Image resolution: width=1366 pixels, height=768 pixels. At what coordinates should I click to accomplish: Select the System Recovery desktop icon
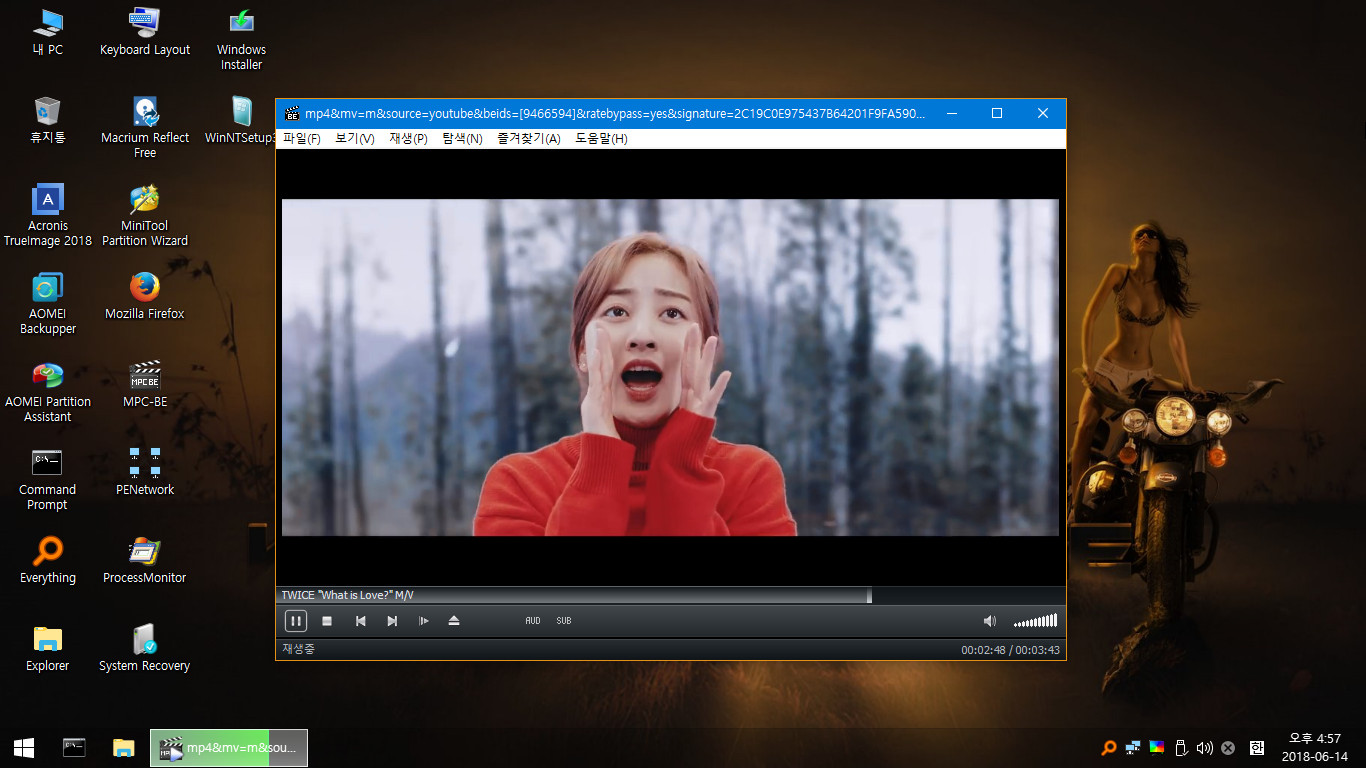click(145, 648)
